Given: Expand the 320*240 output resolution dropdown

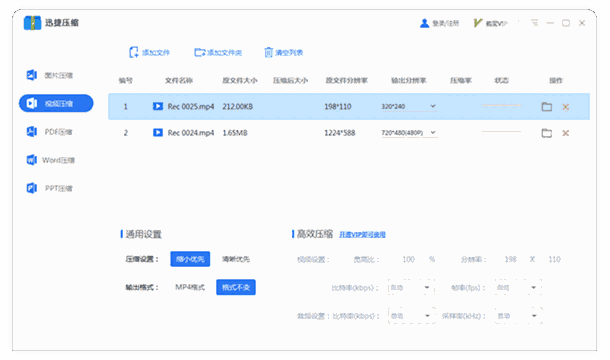Looking at the screenshot, I should (409, 106).
